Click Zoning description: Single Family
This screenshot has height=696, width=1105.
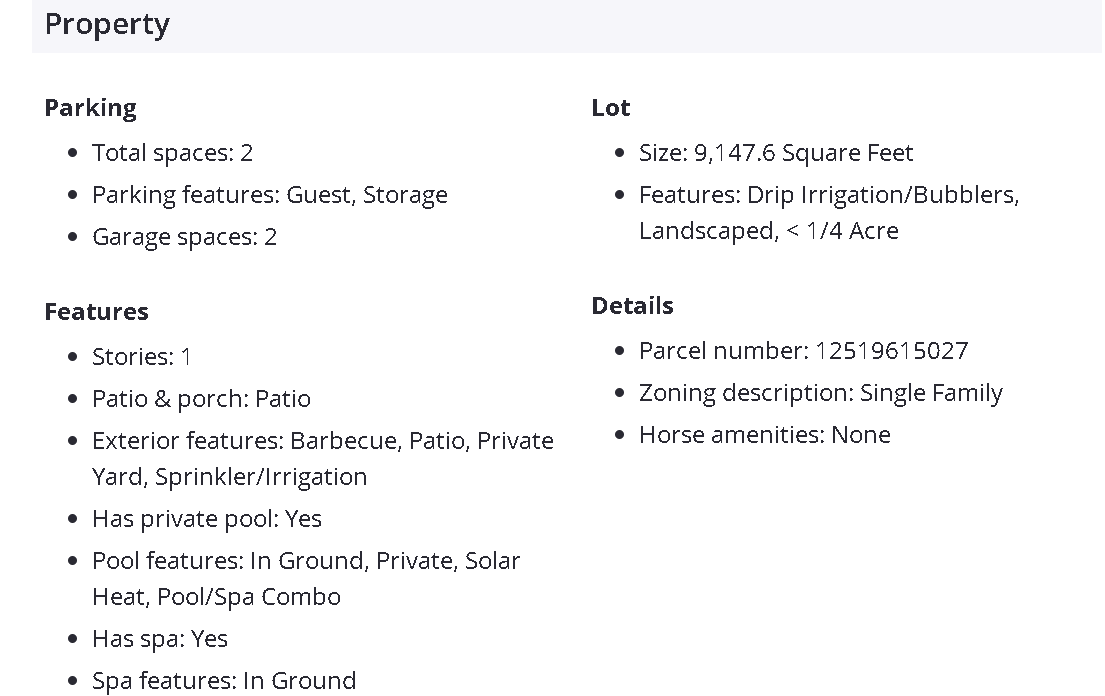click(820, 393)
